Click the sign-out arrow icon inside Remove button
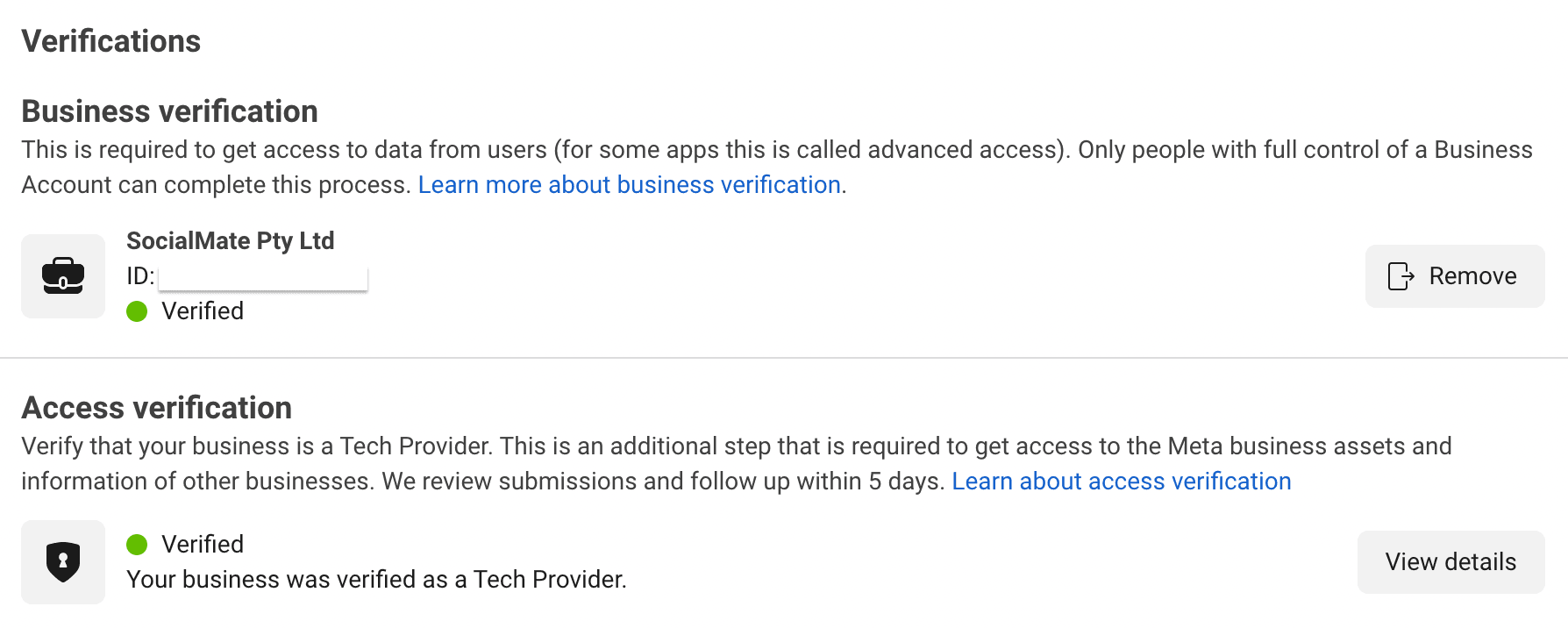The width and height of the screenshot is (1568, 628). tap(1402, 275)
